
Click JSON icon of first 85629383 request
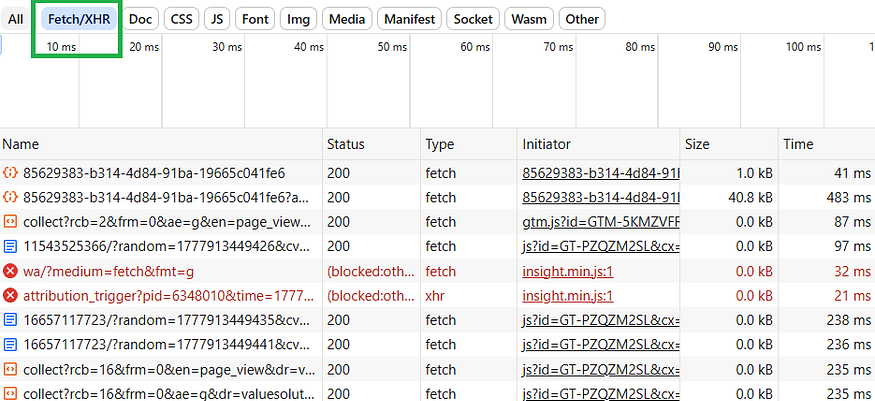[10, 173]
